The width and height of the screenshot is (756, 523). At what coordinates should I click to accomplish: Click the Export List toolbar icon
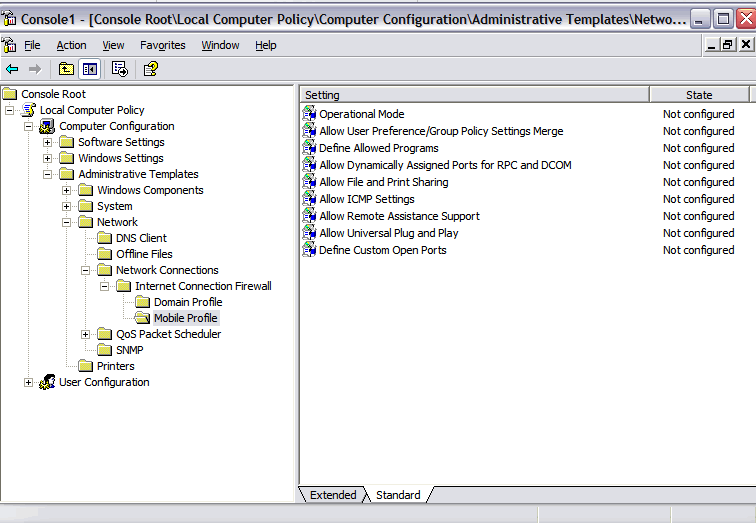click(120, 69)
